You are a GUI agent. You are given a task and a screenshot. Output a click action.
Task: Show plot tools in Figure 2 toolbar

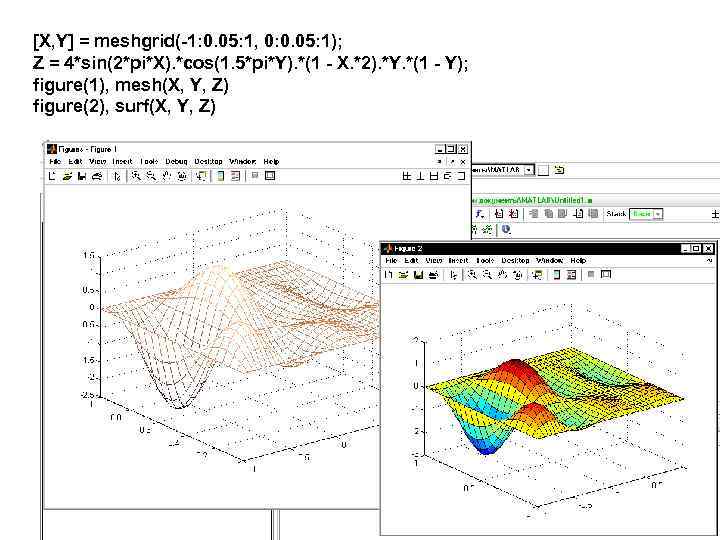click(x=606, y=275)
